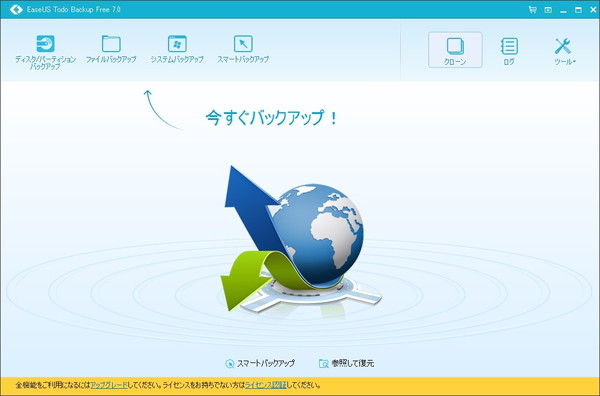Start File Backup (ファイルバックアップ)
This screenshot has height=396, width=600.
pyautogui.click(x=111, y=49)
